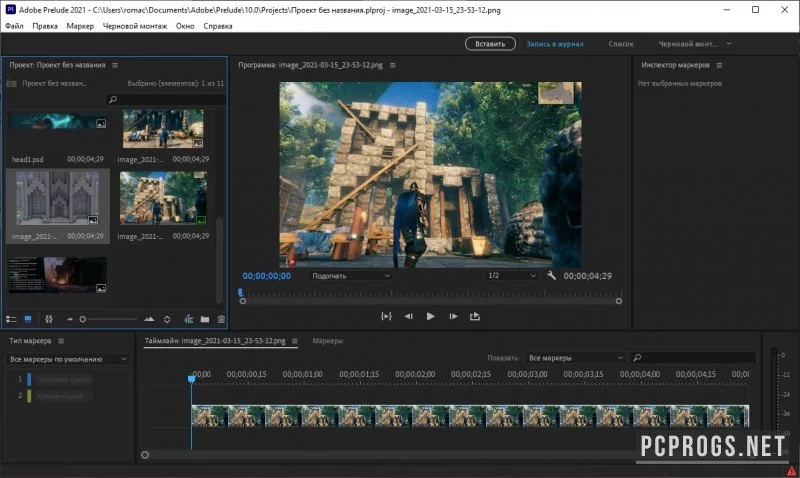Click the 00;00;02;00 mark on timeline ruler
This screenshot has width=800, height=478.
415,374
